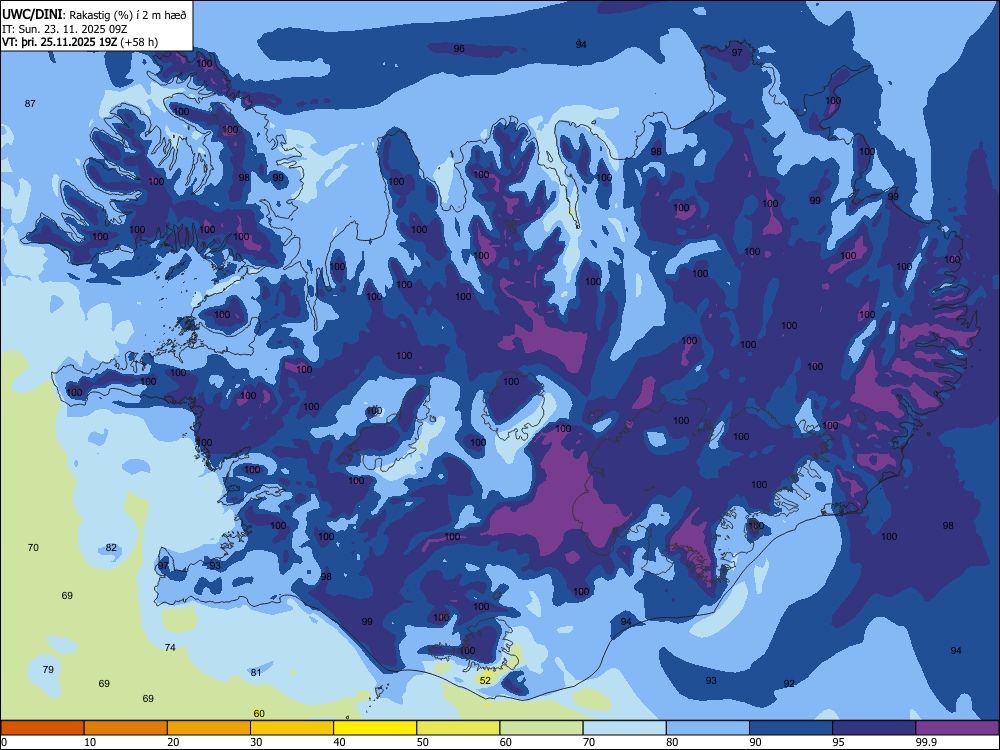This screenshot has height=750, width=1000.
Task: Pick the pale yellow 50–60 legend swatch
Action: tap(458, 728)
